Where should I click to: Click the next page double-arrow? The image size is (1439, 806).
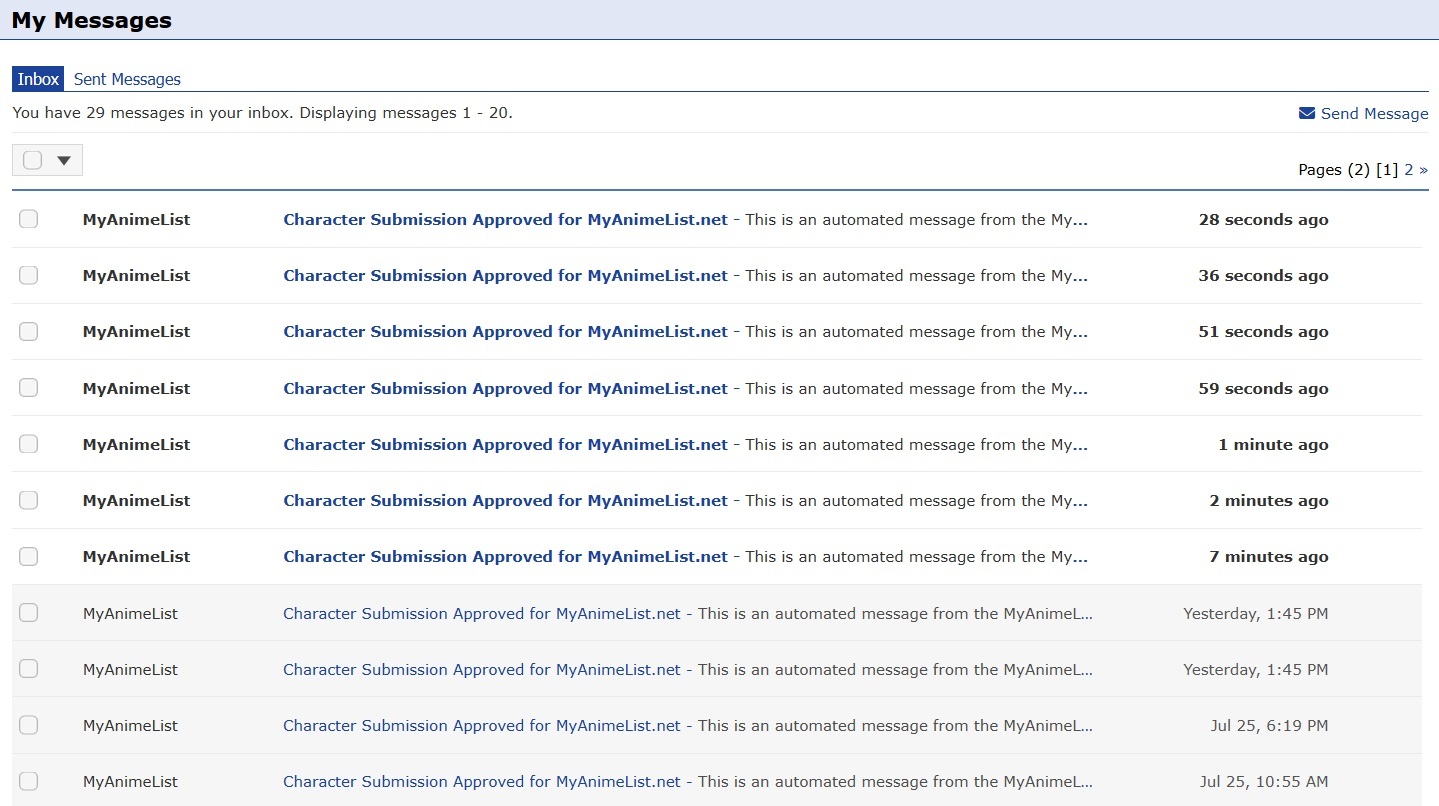coord(1424,170)
